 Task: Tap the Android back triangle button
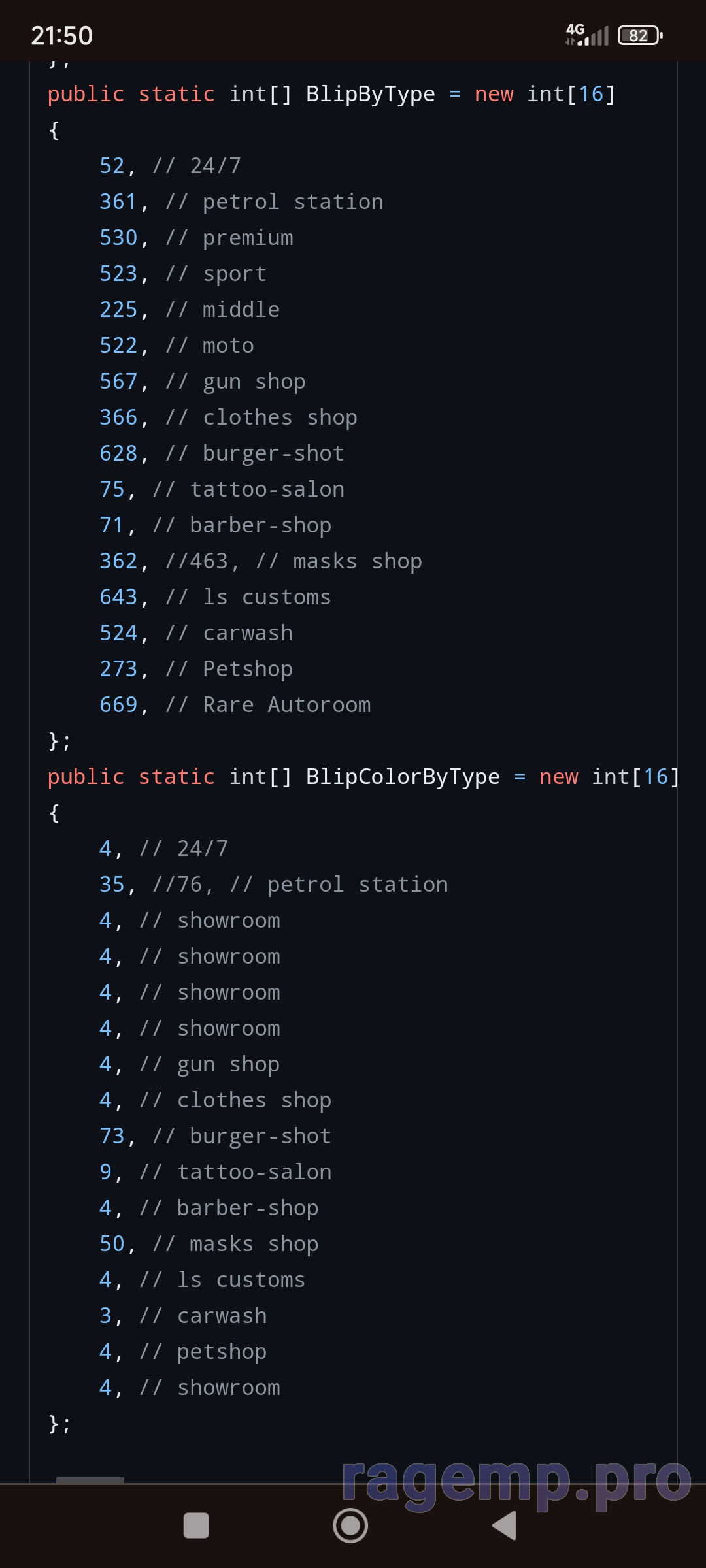(x=505, y=1526)
